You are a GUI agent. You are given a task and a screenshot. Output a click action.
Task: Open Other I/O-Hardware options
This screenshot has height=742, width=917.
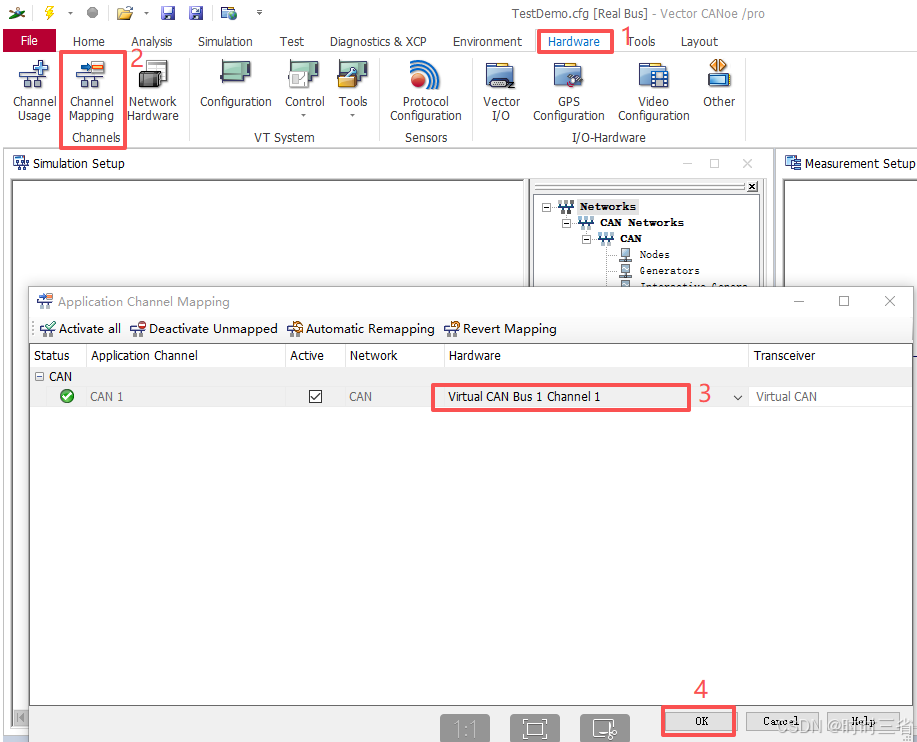click(719, 84)
